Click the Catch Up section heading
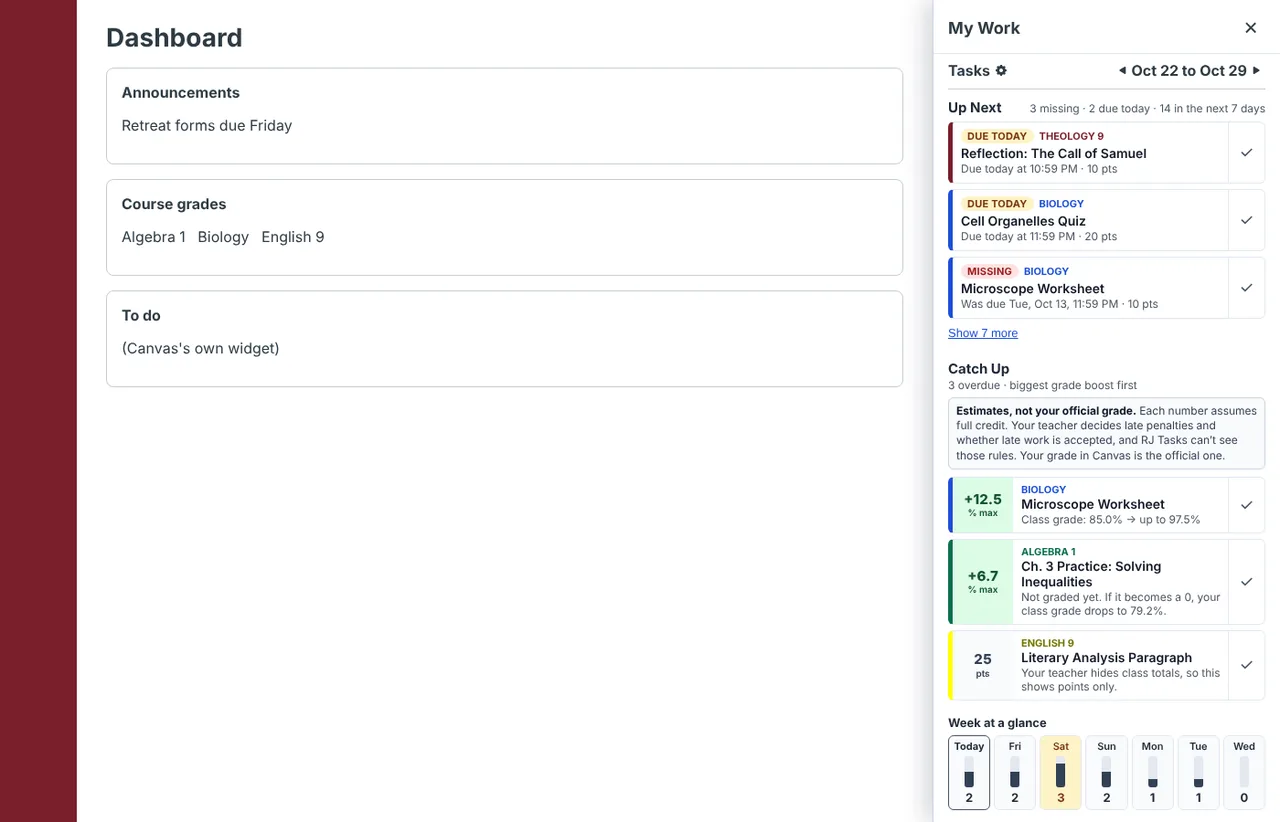Screen dimensions: 1280x822 point(979,369)
